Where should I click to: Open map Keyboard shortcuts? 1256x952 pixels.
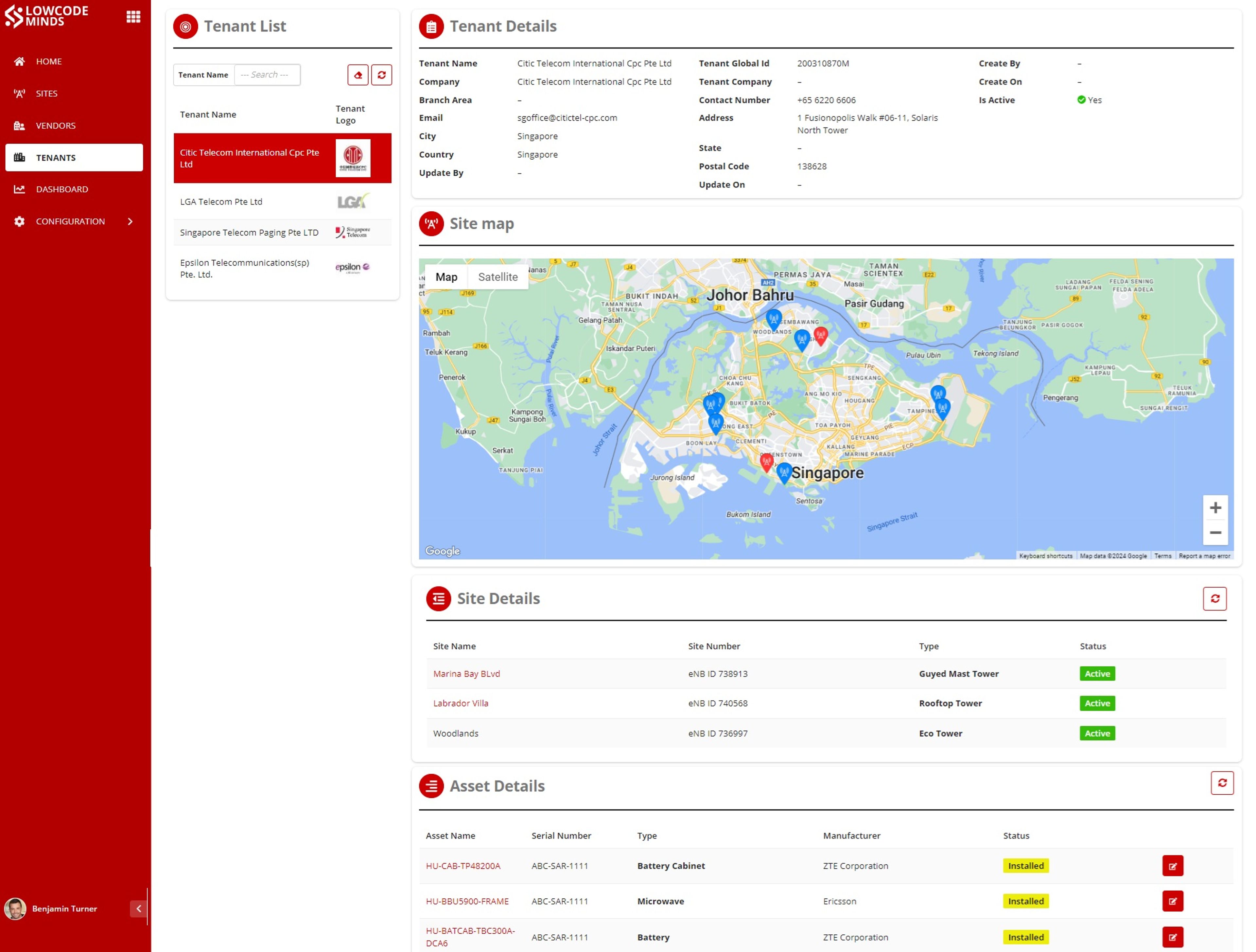pos(1045,557)
